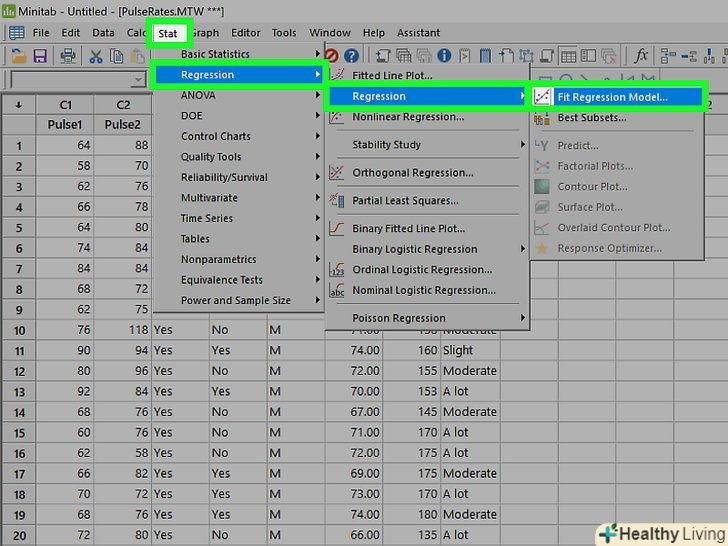This screenshot has height=546, width=728.
Task: Click the Fitted Line Plot icon
Action: (337, 76)
